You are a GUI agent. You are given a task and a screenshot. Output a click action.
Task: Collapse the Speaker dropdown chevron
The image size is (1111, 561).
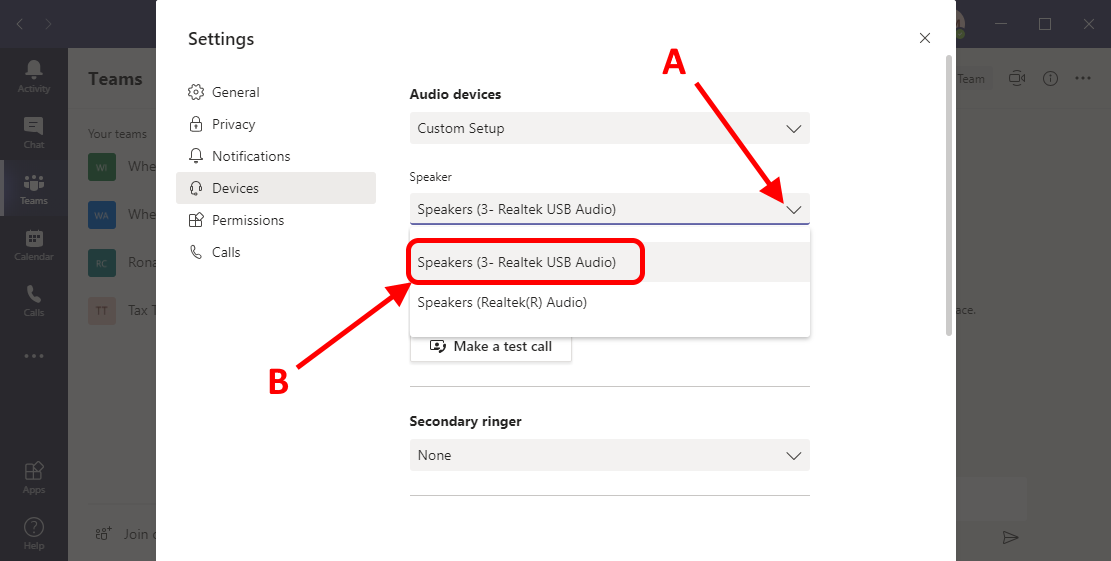794,210
